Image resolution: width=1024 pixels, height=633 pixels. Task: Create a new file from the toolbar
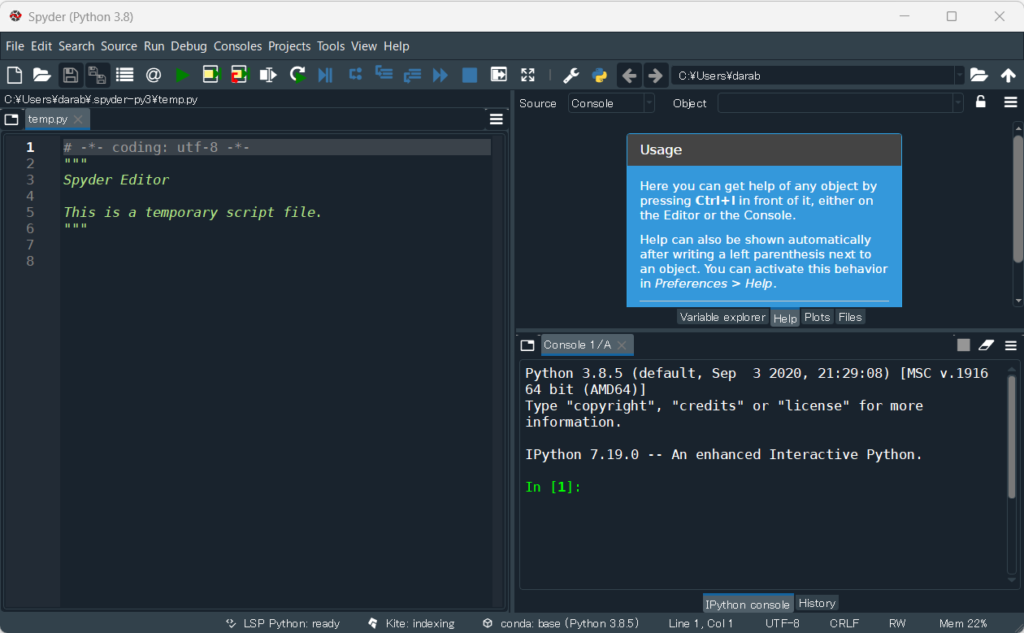point(14,75)
